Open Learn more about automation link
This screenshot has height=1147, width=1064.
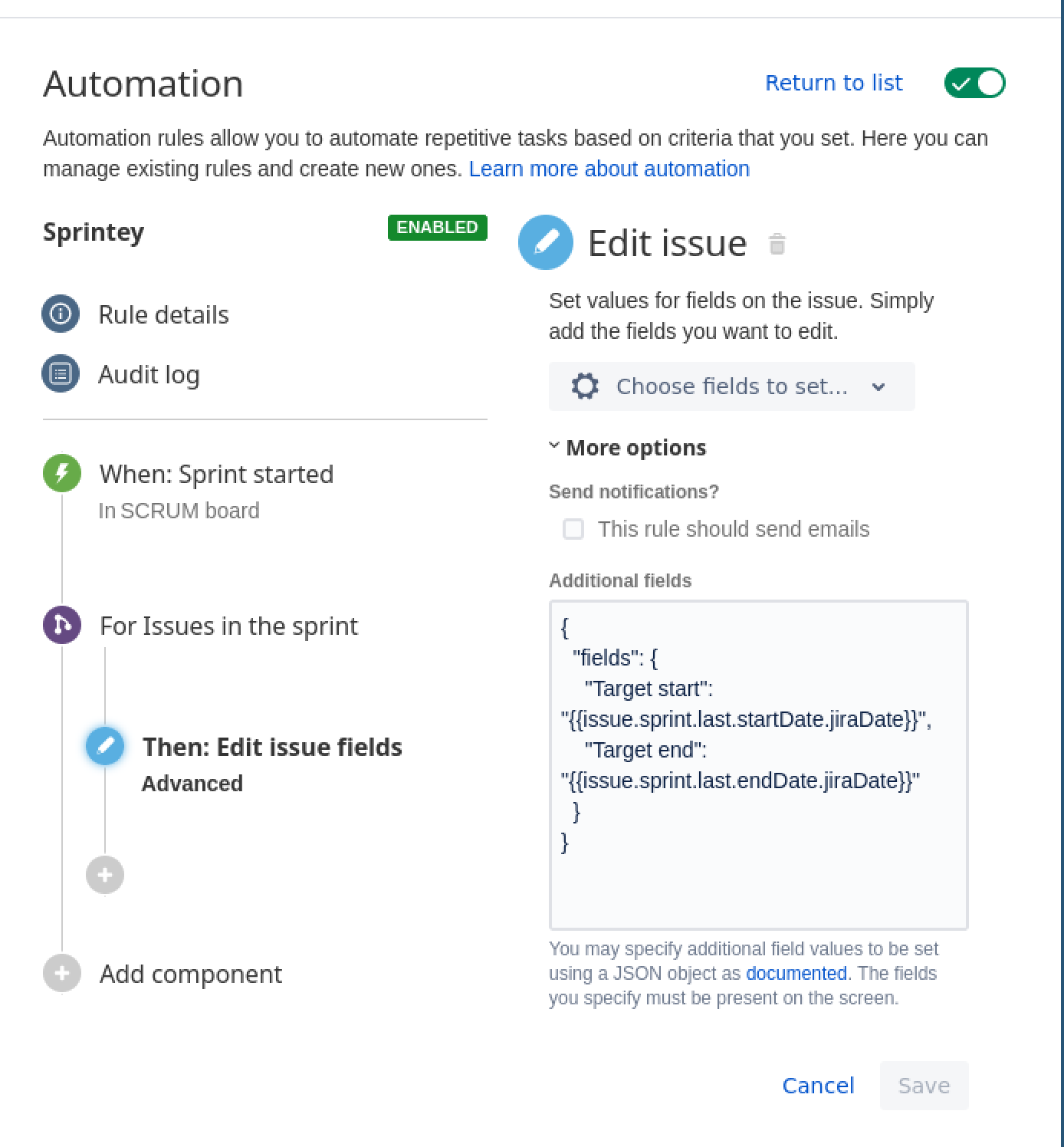pyautogui.click(x=609, y=169)
